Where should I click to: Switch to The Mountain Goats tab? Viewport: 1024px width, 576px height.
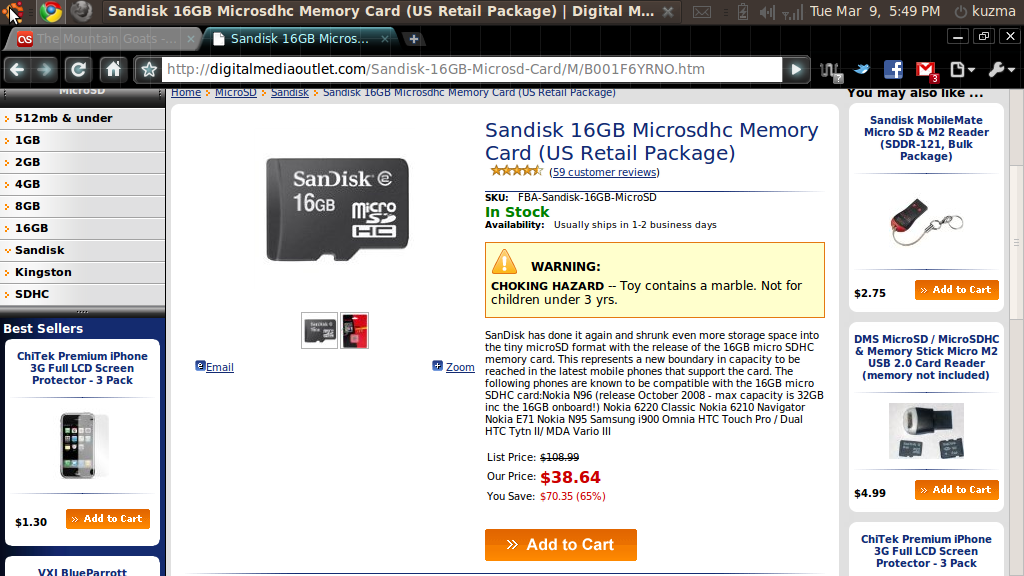point(100,39)
